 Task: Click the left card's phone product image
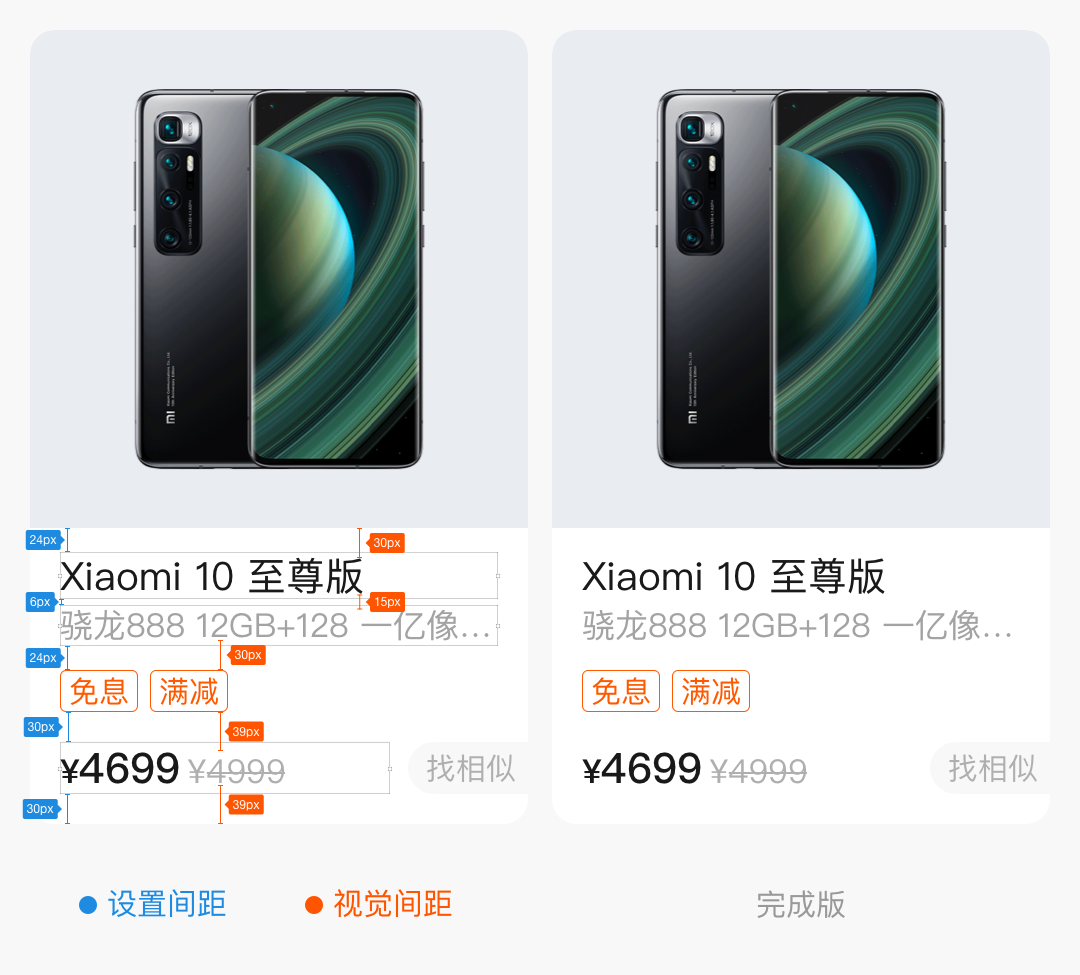pyautogui.click(x=278, y=279)
